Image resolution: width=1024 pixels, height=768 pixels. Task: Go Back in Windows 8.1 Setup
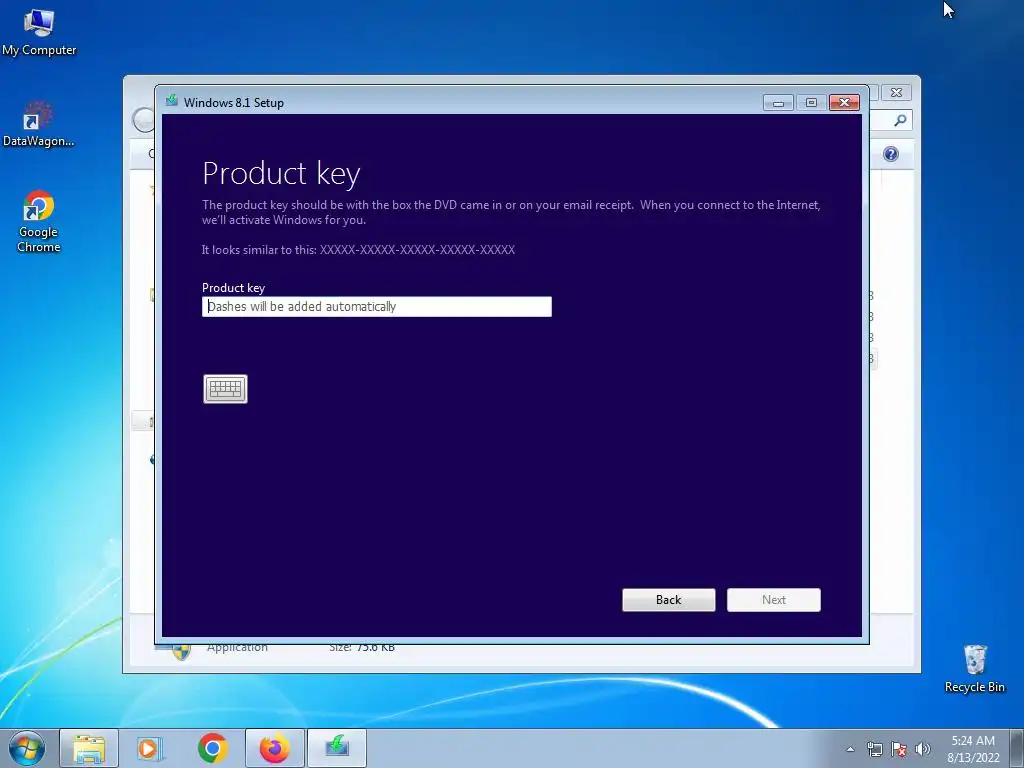tap(669, 600)
